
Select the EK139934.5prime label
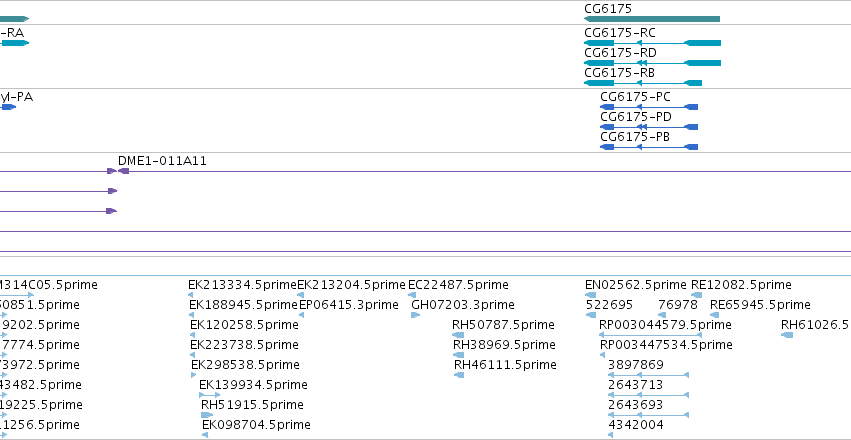(253, 385)
